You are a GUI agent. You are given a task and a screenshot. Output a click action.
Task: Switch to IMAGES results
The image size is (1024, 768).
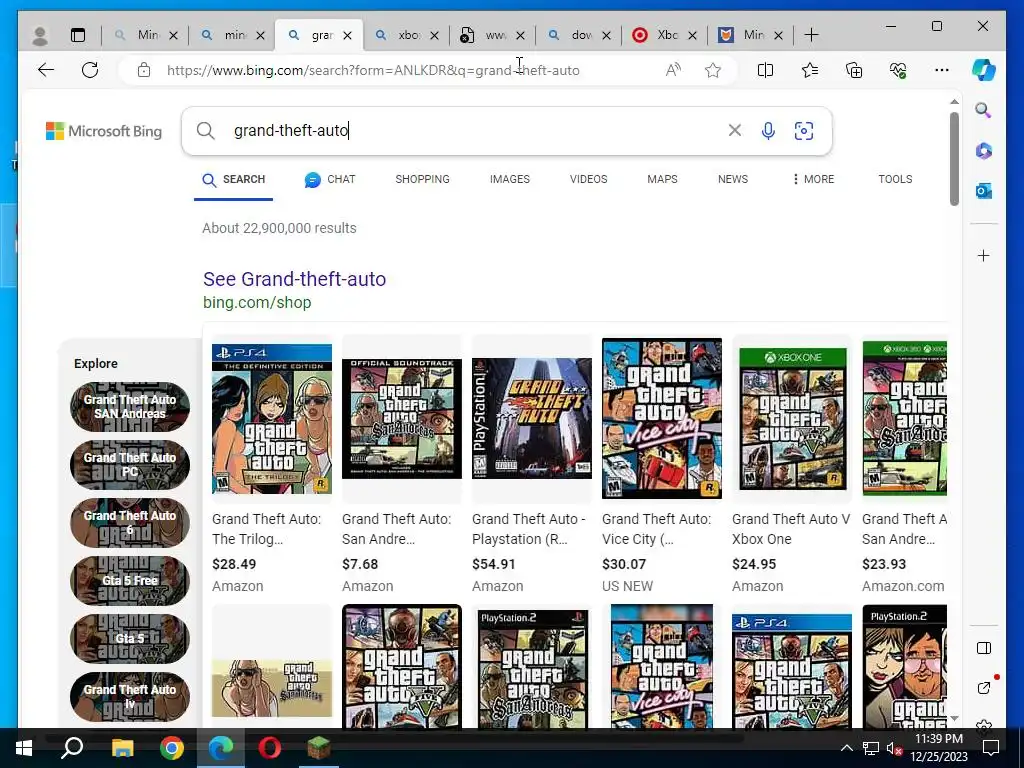point(510,179)
